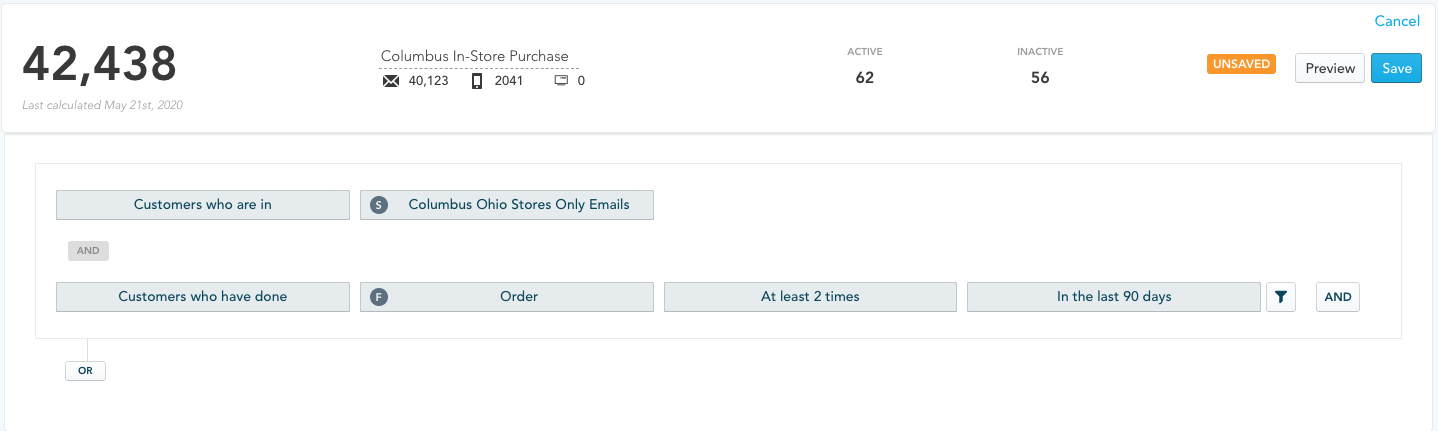Viewport: 1438px width, 431px height.
Task: Preview the segment
Action: 1329,68
